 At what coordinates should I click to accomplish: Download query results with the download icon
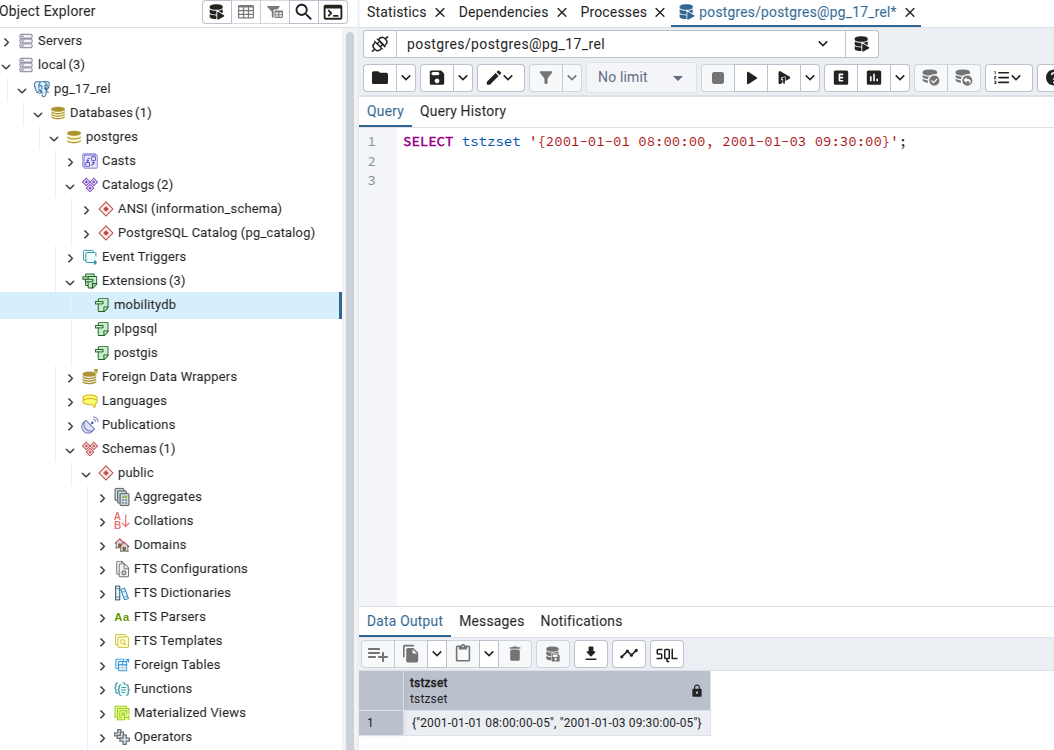click(x=590, y=653)
